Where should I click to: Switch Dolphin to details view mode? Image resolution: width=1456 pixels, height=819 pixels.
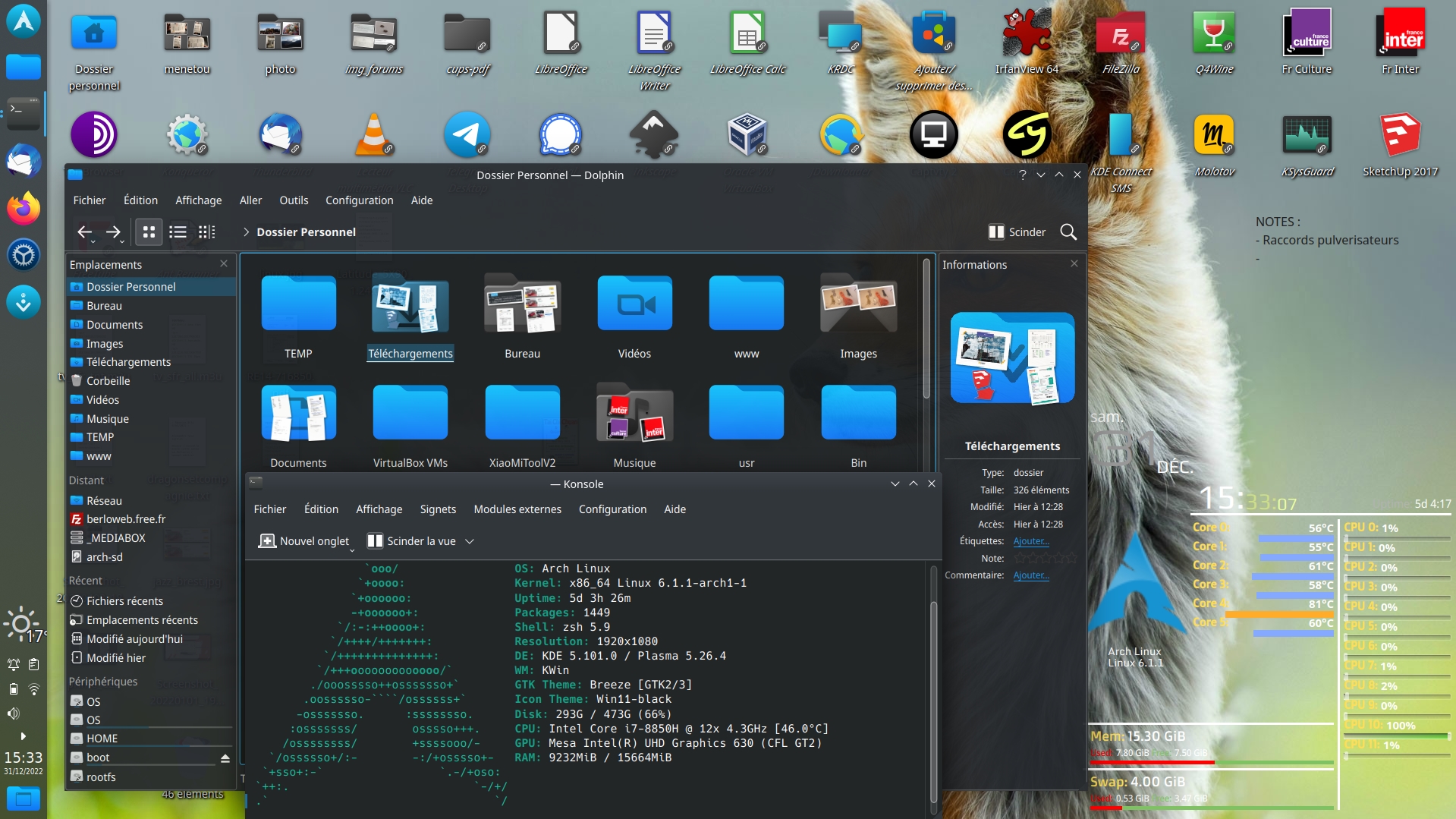coord(206,232)
